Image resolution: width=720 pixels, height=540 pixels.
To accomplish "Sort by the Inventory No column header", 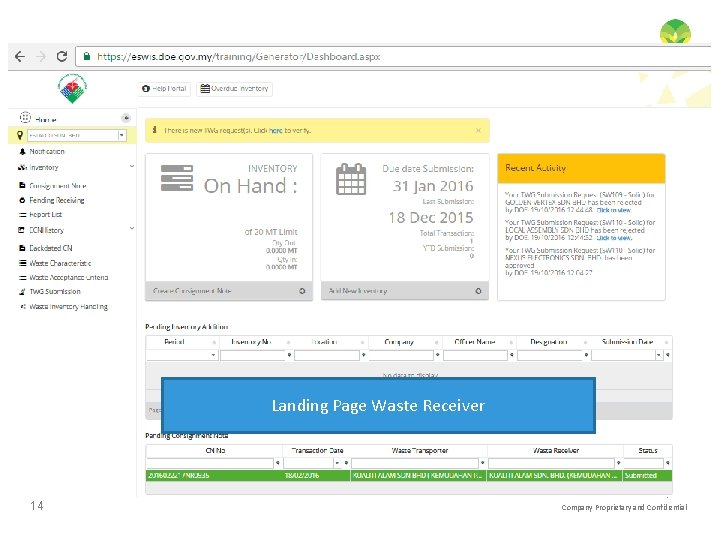I will pos(256,342).
